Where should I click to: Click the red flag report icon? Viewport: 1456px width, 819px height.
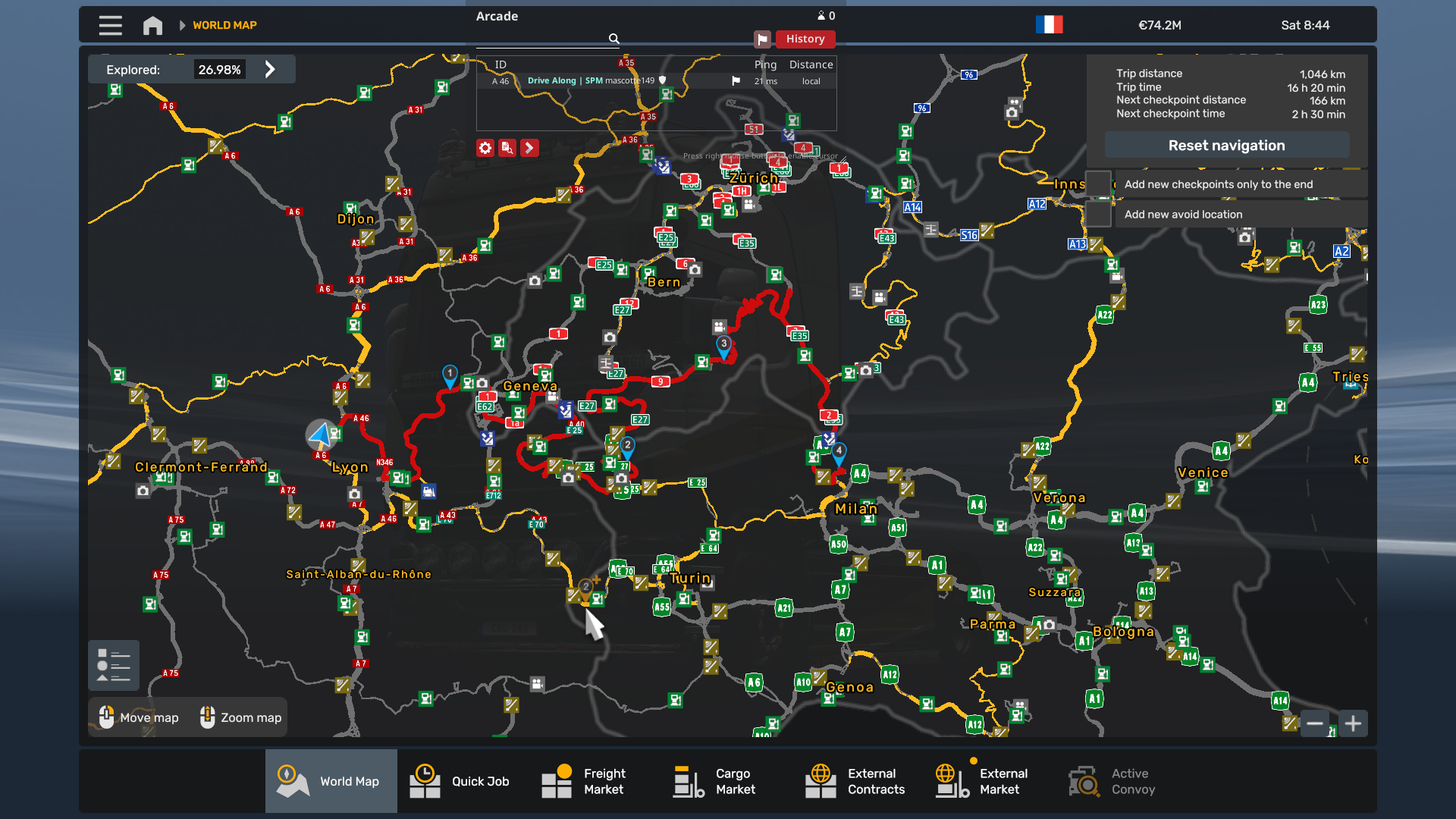762,39
